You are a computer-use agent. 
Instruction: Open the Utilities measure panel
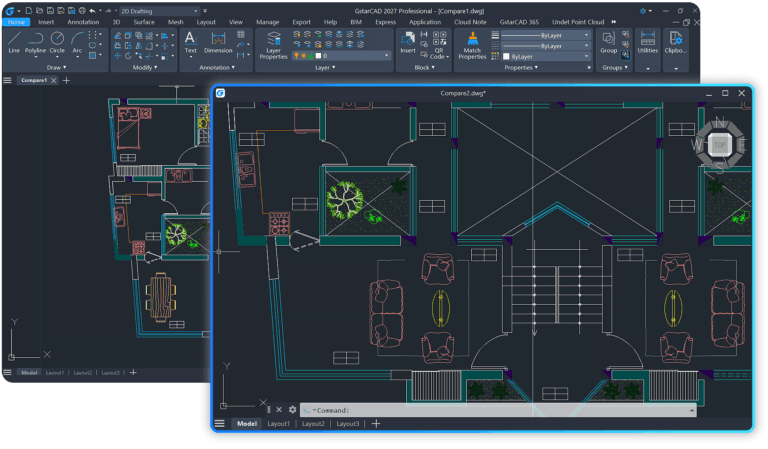tap(648, 42)
